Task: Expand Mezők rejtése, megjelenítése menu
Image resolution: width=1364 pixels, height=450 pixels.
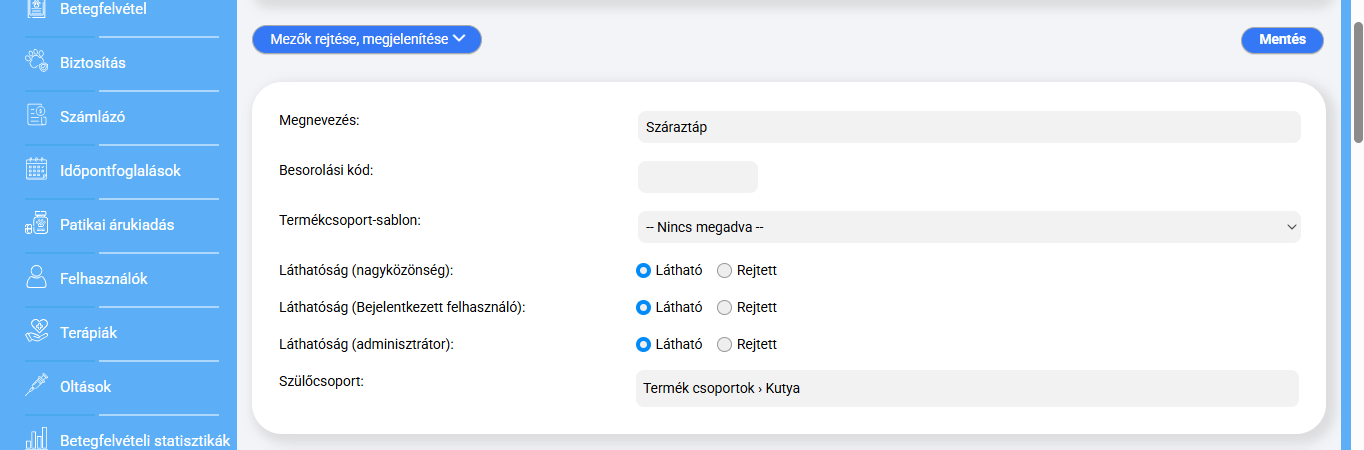Action: (367, 39)
